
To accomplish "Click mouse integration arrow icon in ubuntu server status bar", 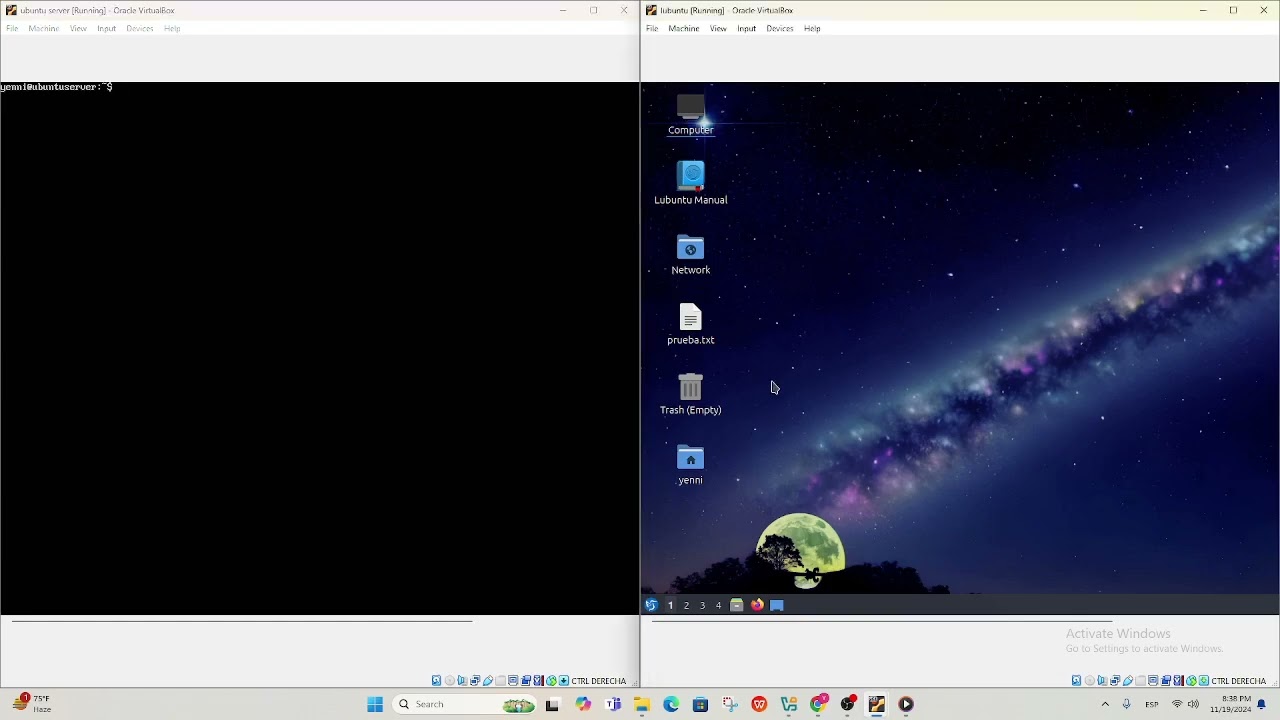I will tap(564, 681).
